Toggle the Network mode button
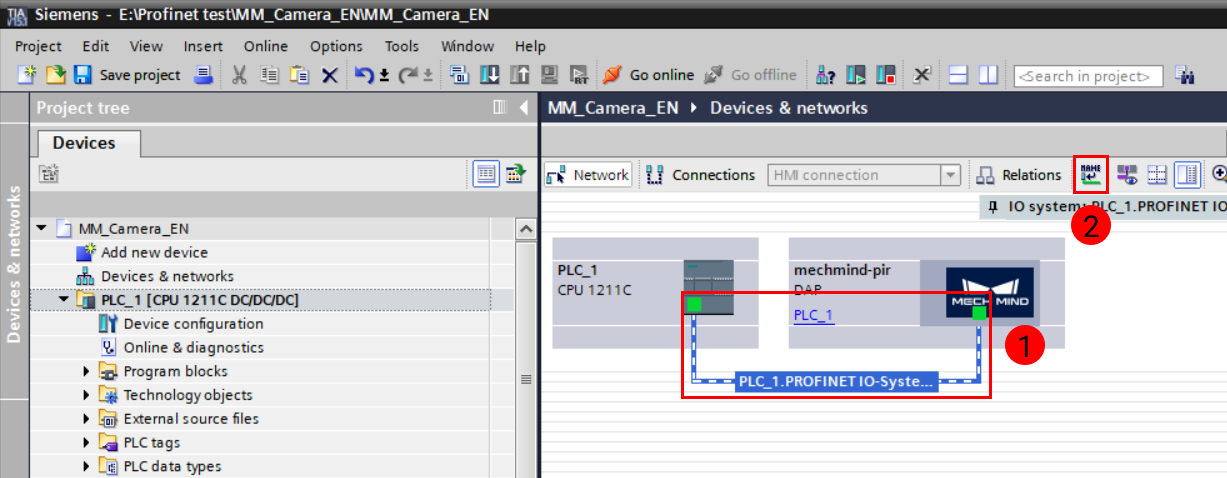 (588, 175)
